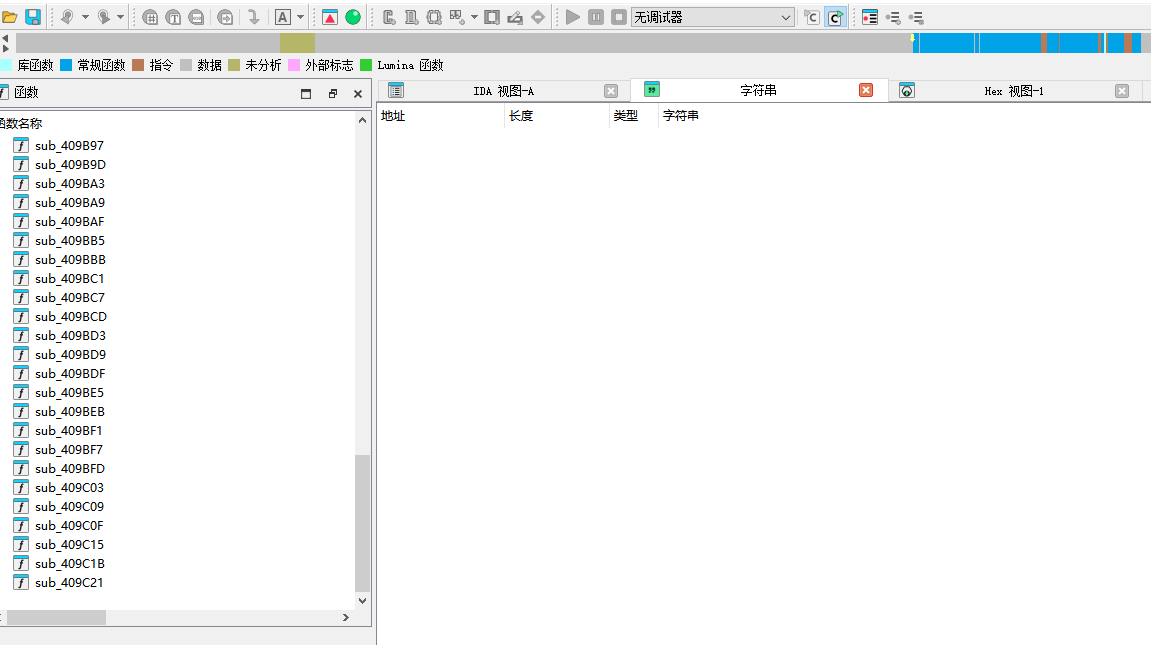Viewport: 1151px width, 645px height.
Task: Open file with the folder icon
Action: coord(10,17)
